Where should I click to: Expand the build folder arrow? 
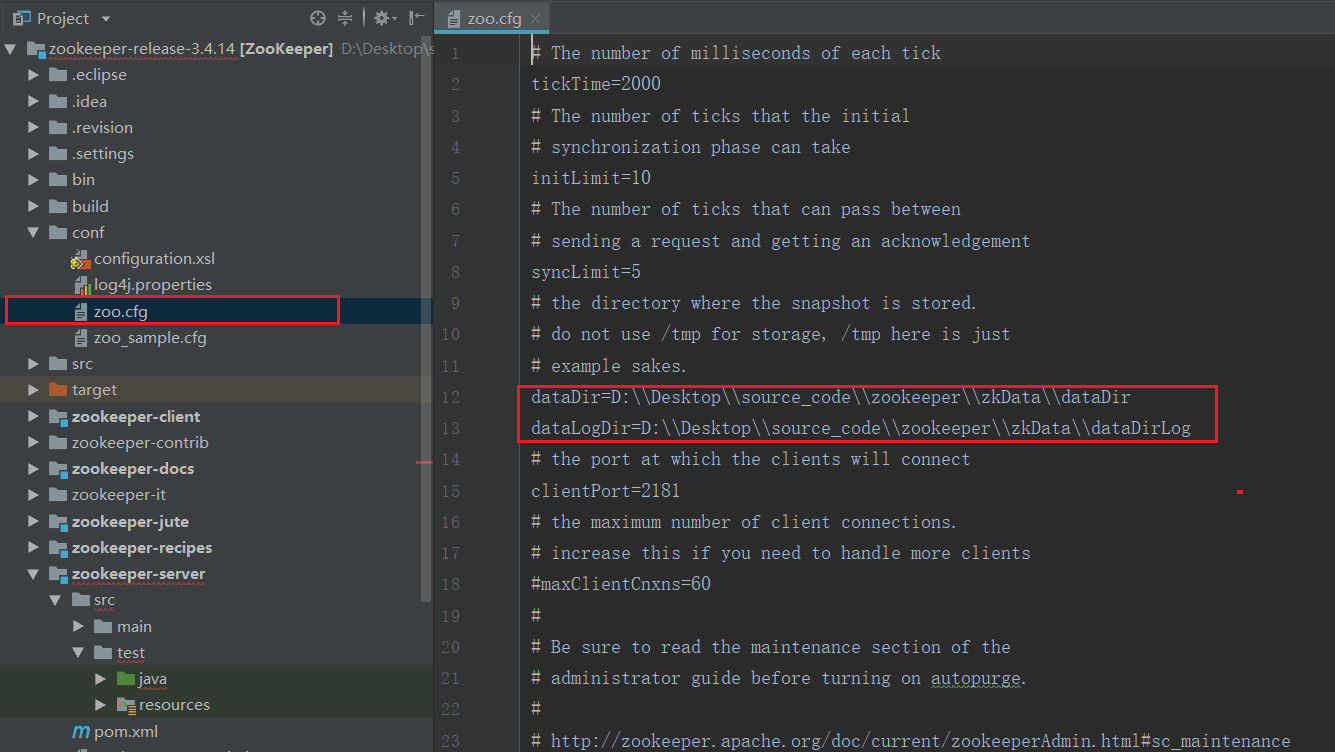point(34,206)
